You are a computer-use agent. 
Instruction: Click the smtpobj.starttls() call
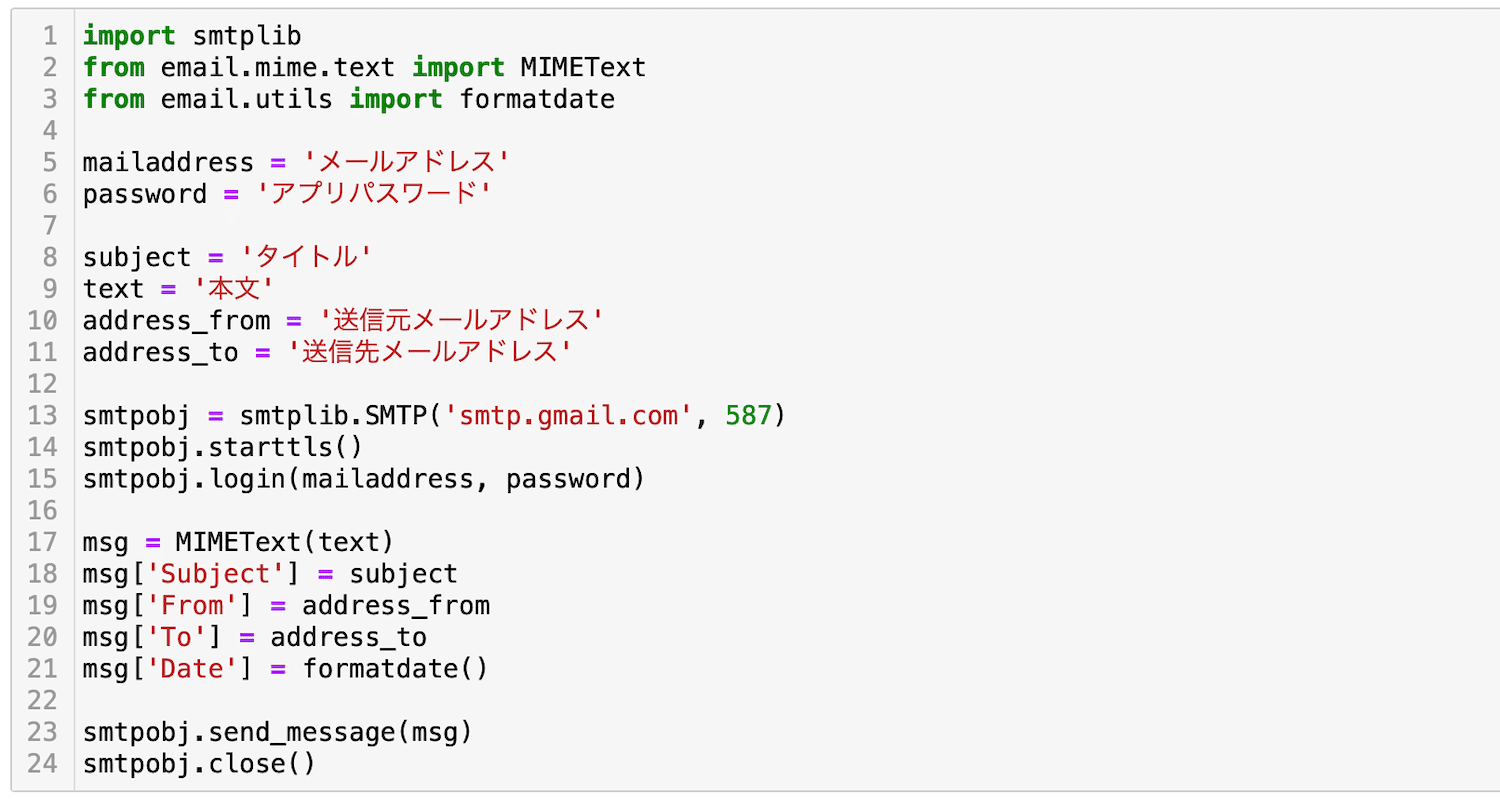pos(222,446)
